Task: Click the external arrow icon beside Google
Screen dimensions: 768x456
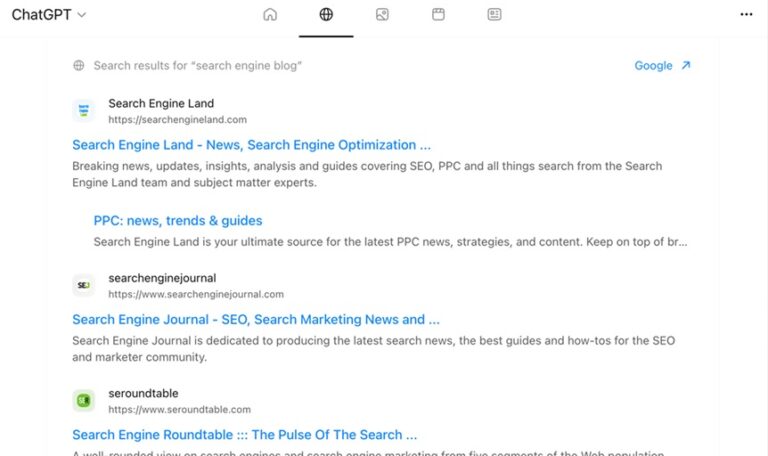Action: [x=685, y=66]
